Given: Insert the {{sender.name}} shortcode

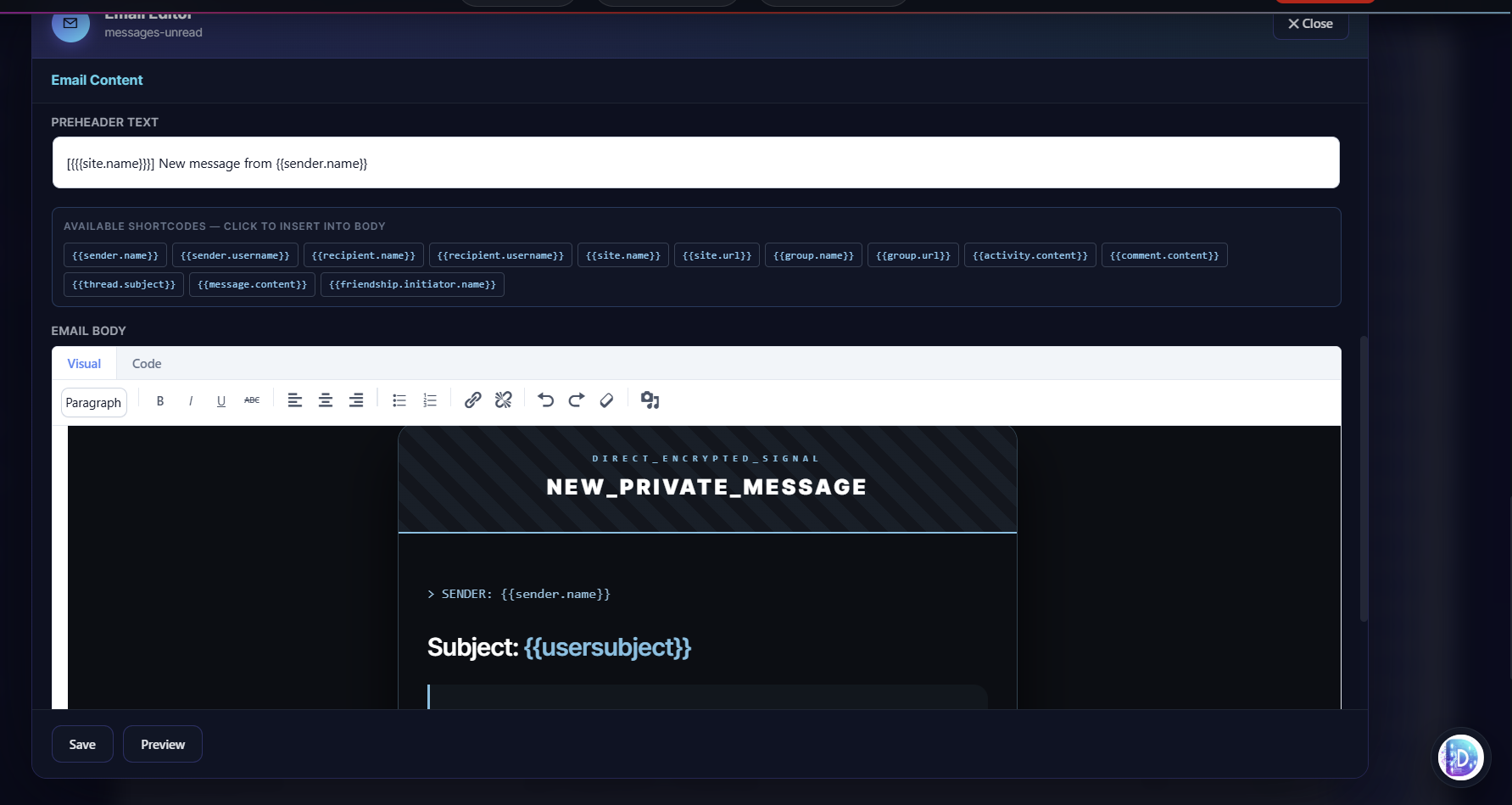Looking at the screenshot, I should coord(114,254).
